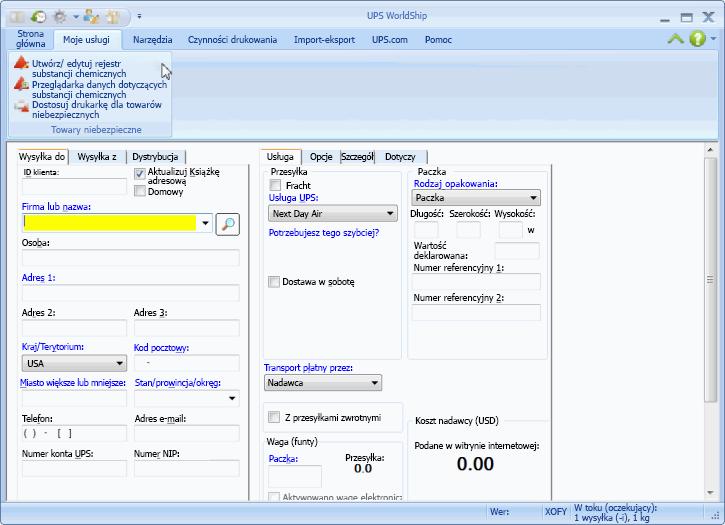Screen dimensions: 725x525
Task: Click the green help question mark icon
Action: pos(697,38)
